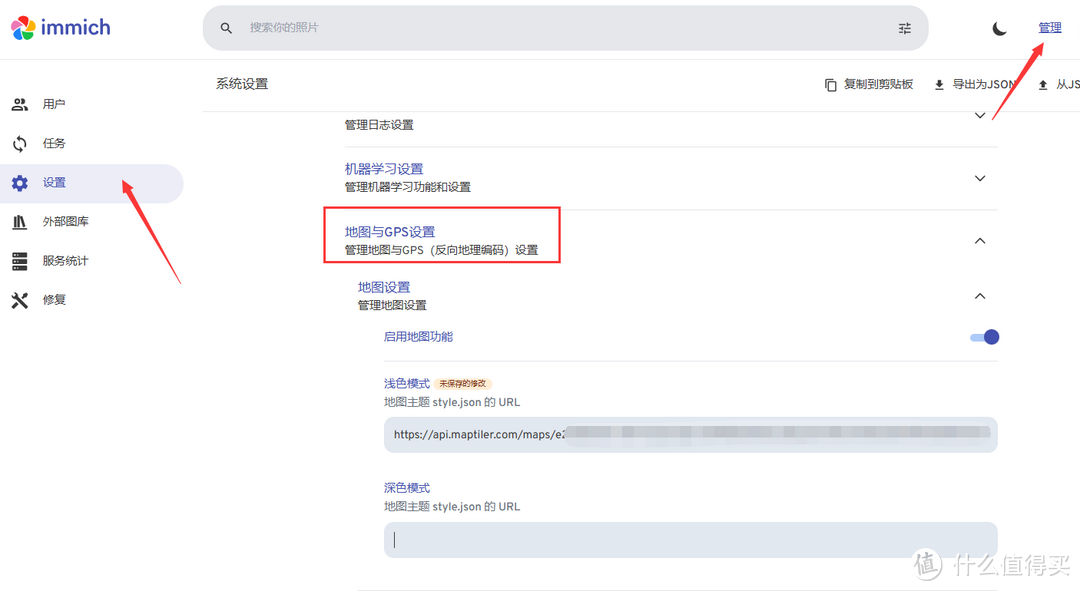The width and height of the screenshot is (1080, 591).
Task: Click the 修复 repair tools icon
Action: coord(20,300)
